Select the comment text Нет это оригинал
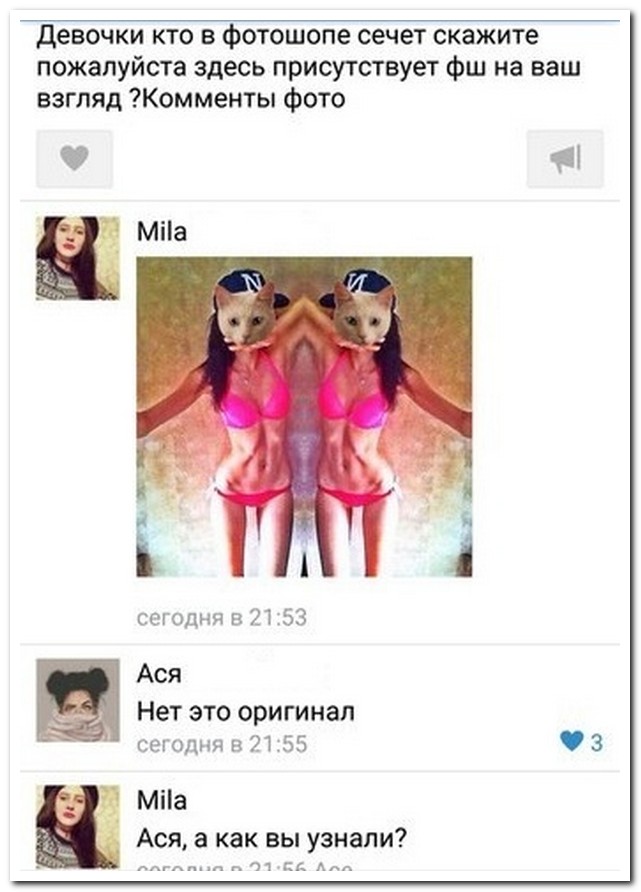641x892 pixels. coord(246,711)
